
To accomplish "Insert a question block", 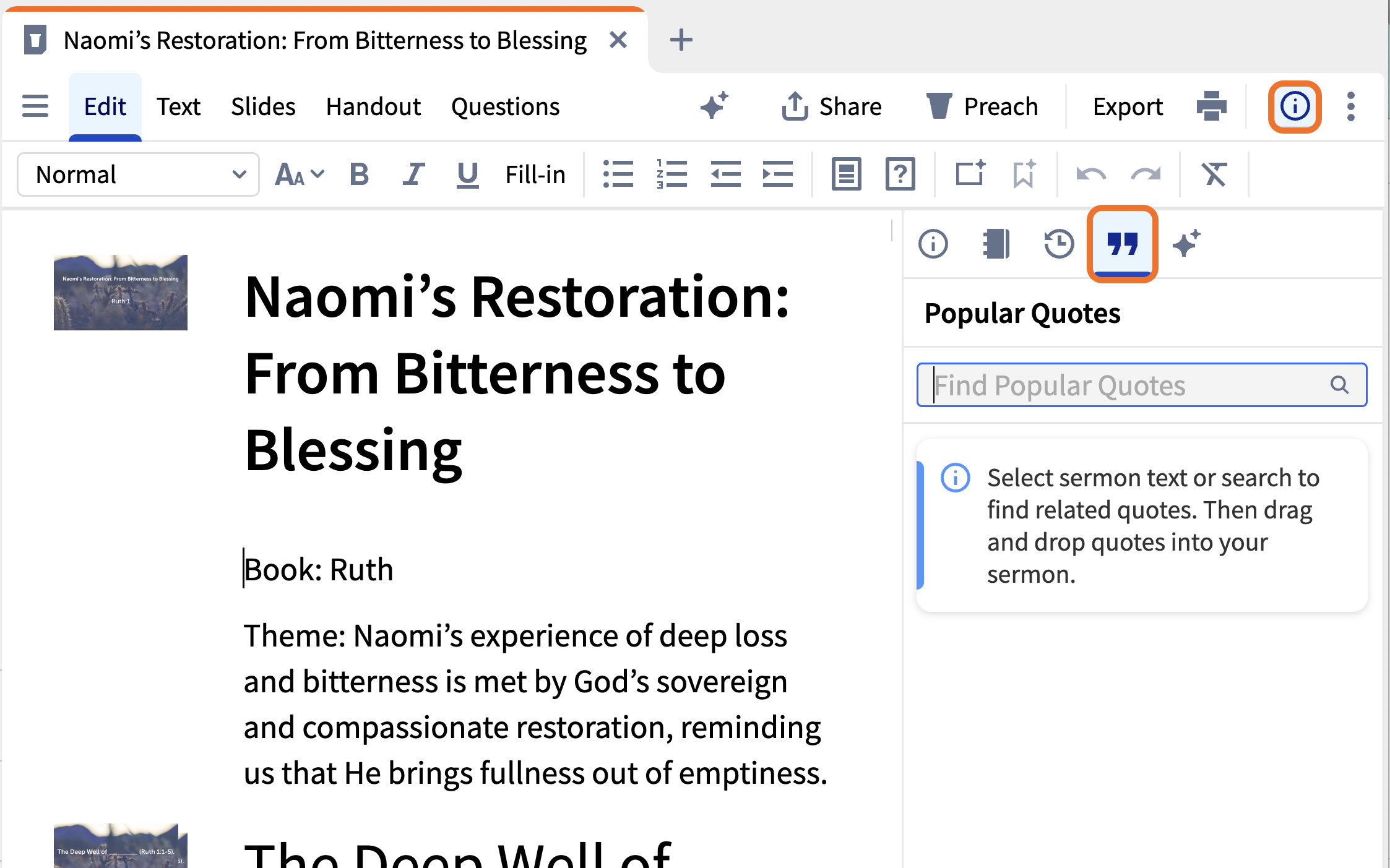I will click(900, 174).
